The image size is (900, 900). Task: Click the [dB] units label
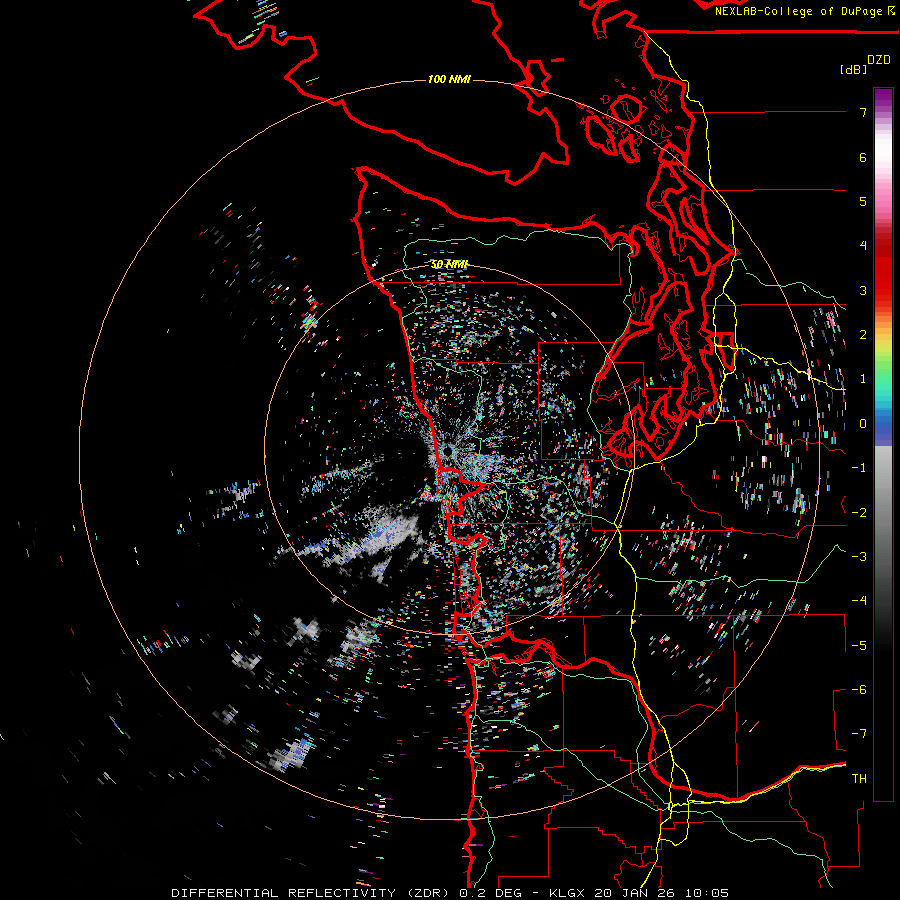tap(854, 69)
